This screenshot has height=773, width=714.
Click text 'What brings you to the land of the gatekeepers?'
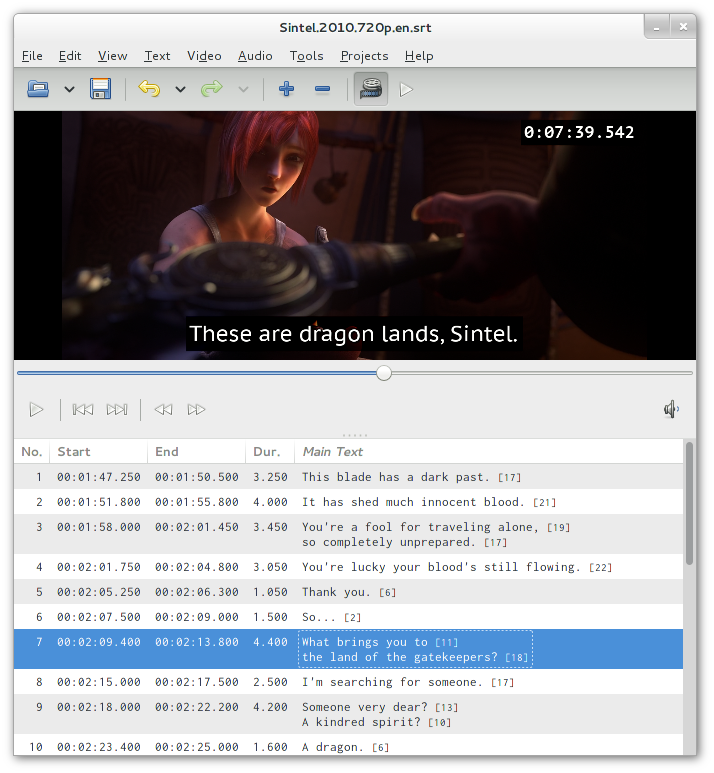click(x=415, y=649)
